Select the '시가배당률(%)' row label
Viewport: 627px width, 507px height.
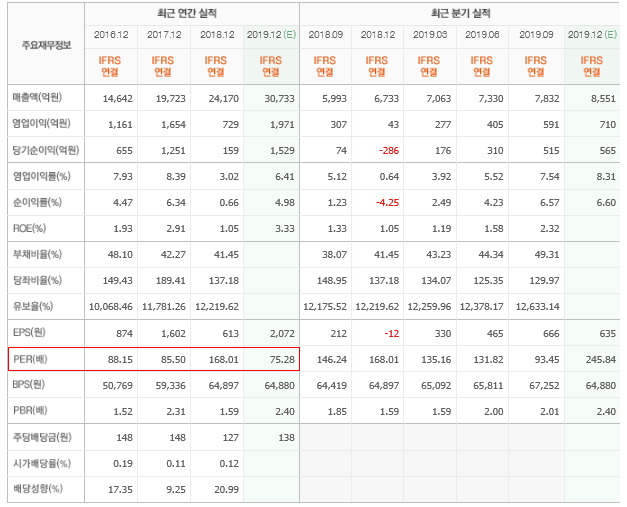pyautogui.click(x=42, y=463)
